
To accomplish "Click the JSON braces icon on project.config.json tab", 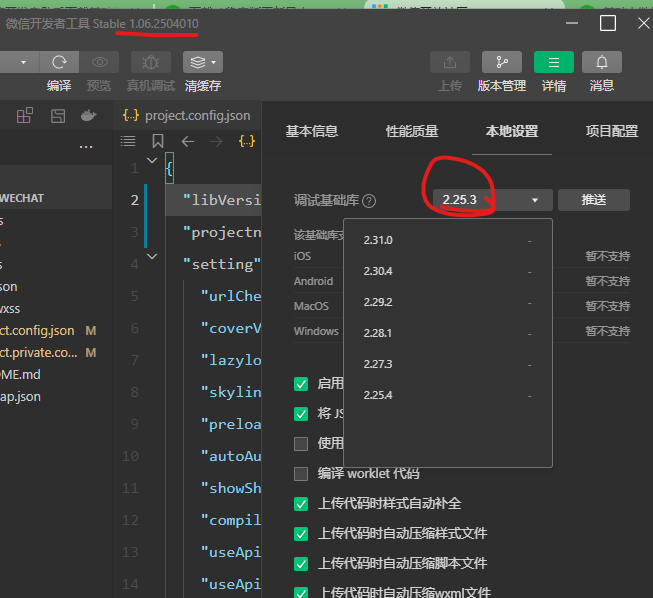I will [x=131, y=115].
